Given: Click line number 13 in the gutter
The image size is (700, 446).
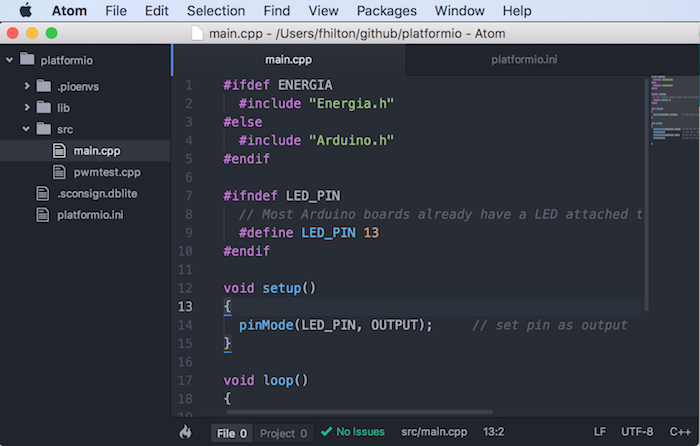Looking at the screenshot, I should (x=185, y=306).
